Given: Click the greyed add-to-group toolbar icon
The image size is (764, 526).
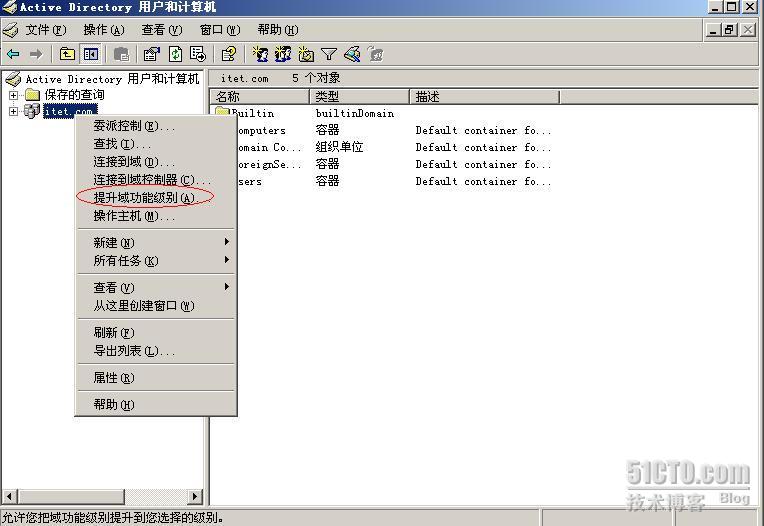Looking at the screenshot, I should point(376,54).
